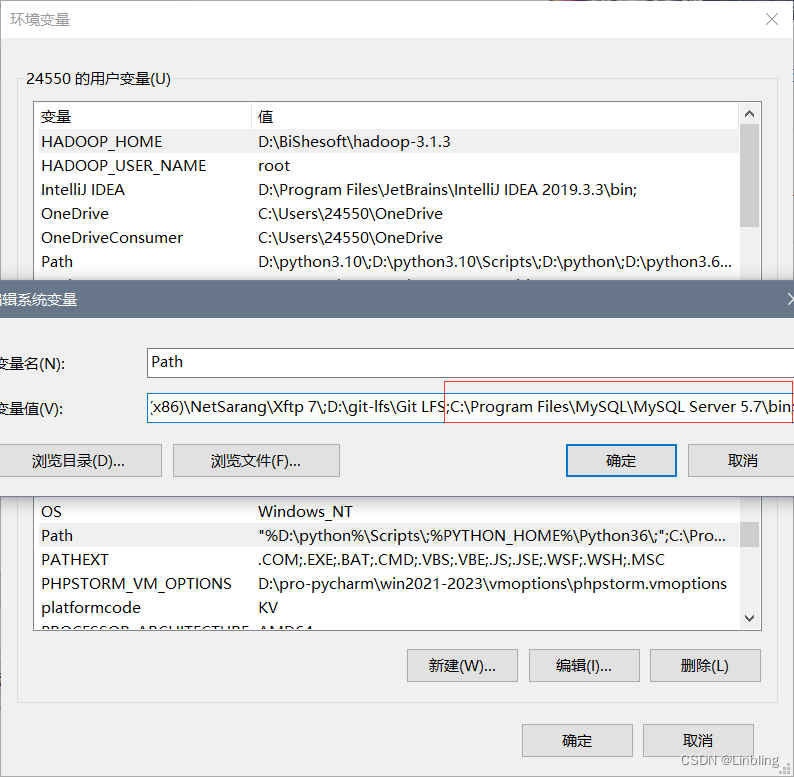Select HADOOP_HOME user variable row
The width and height of the screenshot is (794, 777).
[x=388, y=141]
